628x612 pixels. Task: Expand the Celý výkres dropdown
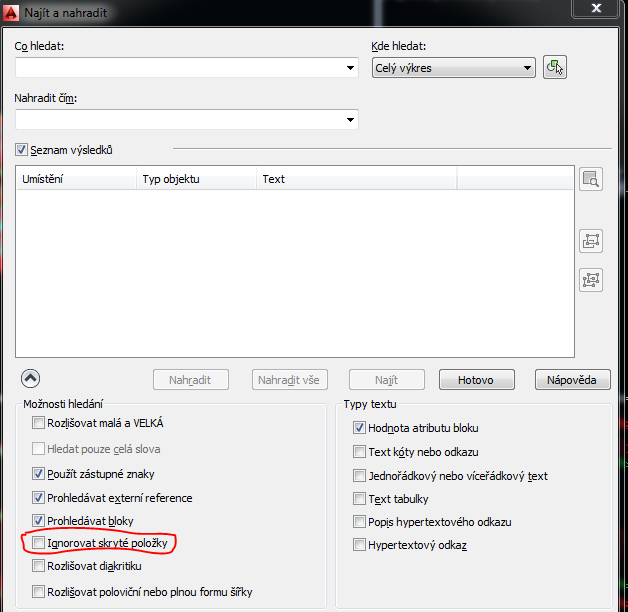[x=527, y=68]
